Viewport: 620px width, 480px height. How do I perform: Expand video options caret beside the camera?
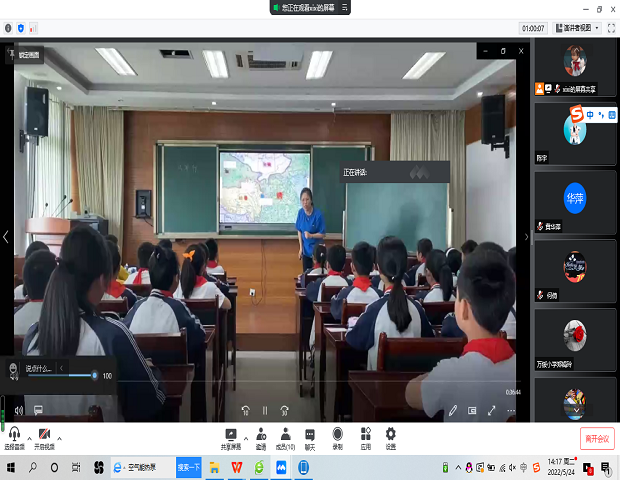point(59,438)
